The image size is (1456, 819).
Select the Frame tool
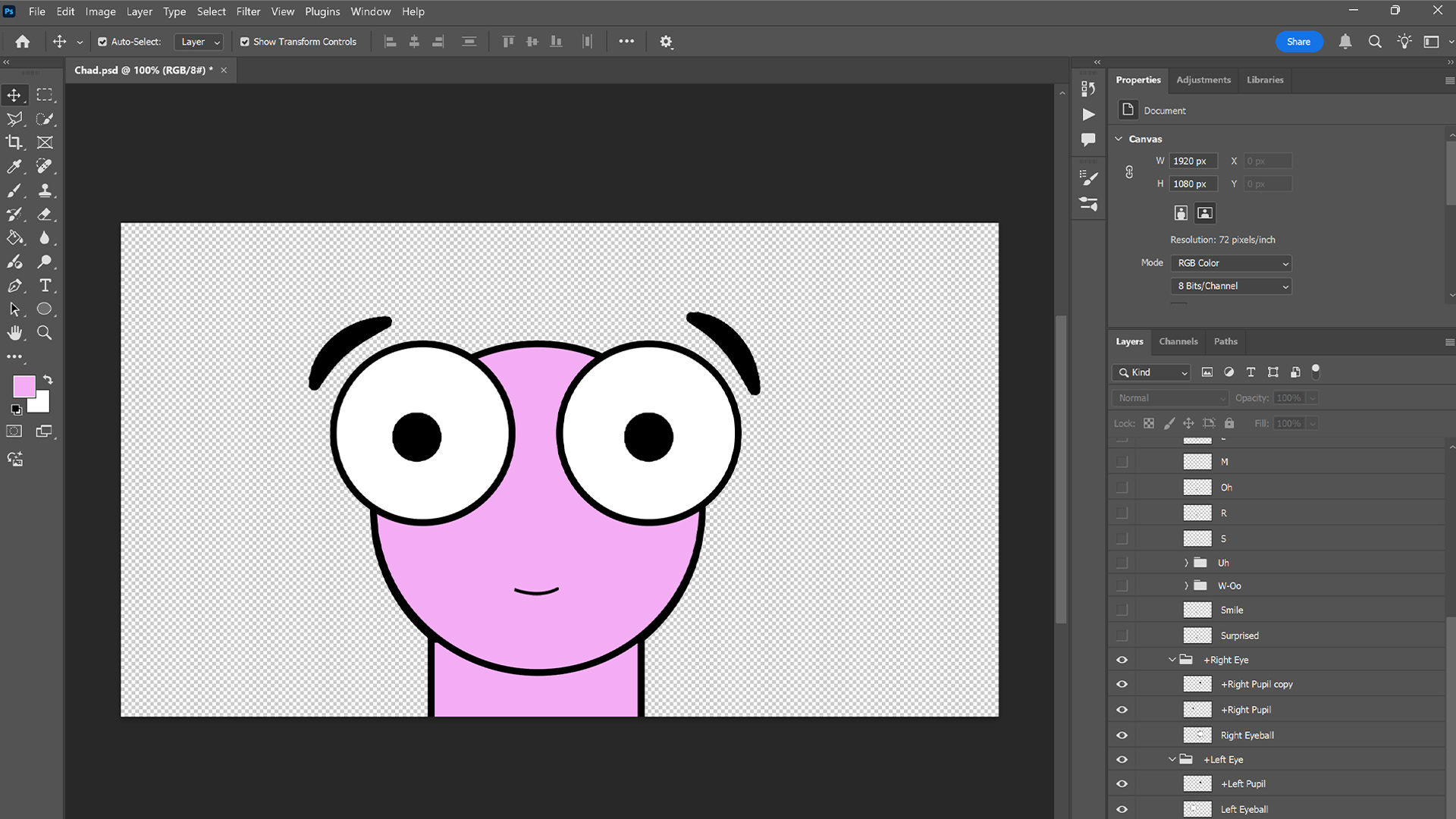point(45,143)
